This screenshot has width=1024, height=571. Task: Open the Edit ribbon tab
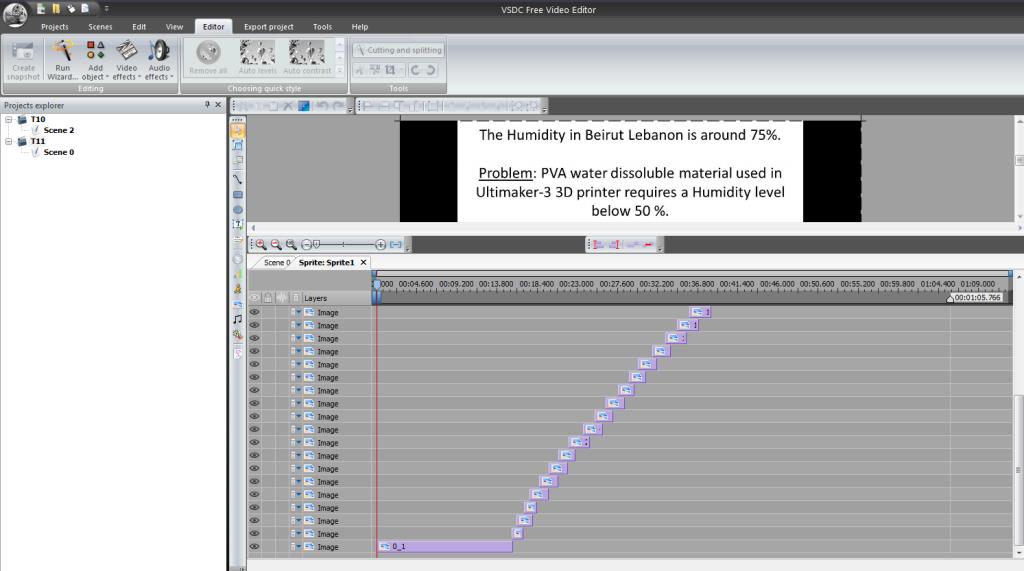[139, 27]
